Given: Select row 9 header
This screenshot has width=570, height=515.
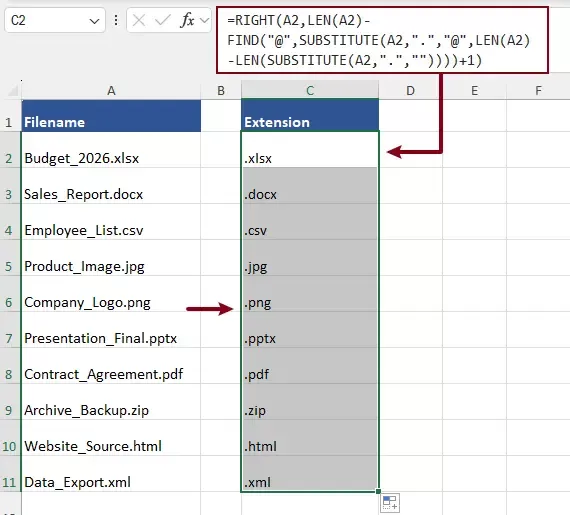Looking at the screenshot, I should coord(10,402).
